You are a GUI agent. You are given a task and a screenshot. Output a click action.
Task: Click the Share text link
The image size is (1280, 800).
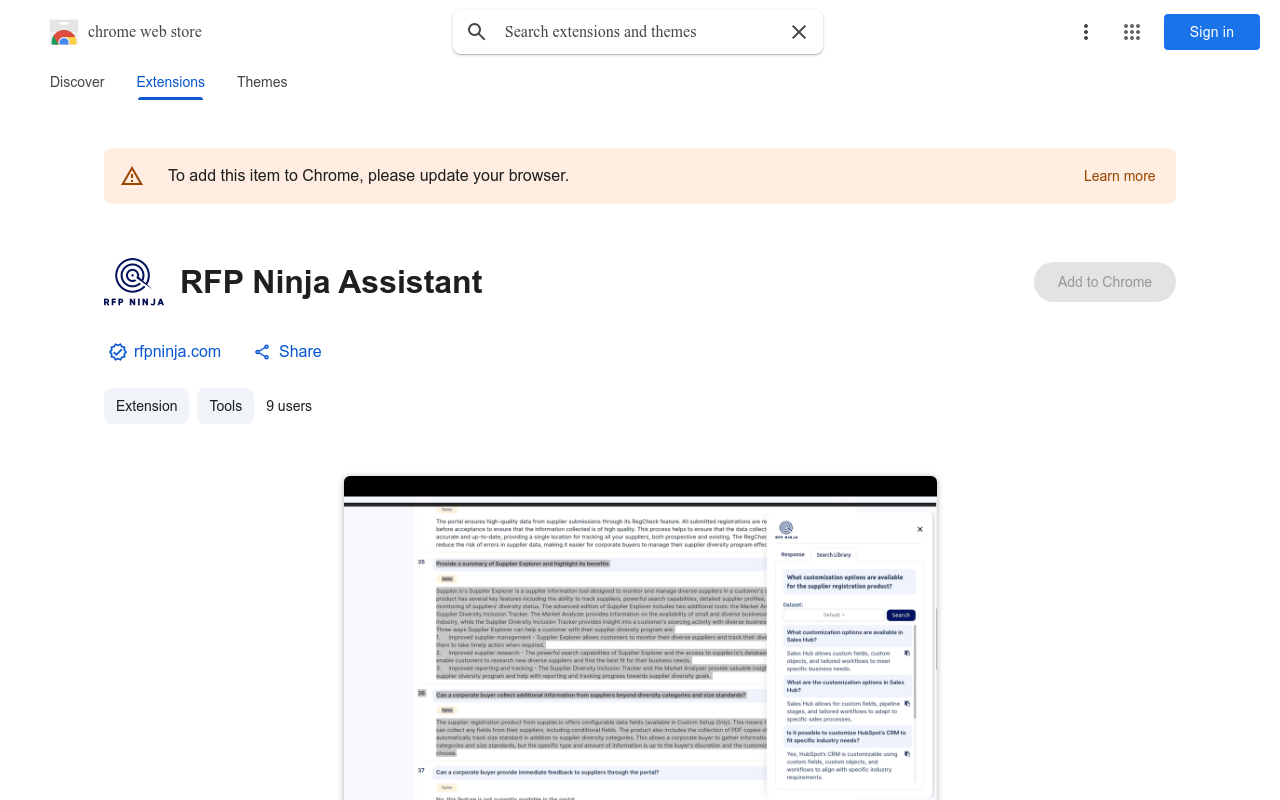300,352
